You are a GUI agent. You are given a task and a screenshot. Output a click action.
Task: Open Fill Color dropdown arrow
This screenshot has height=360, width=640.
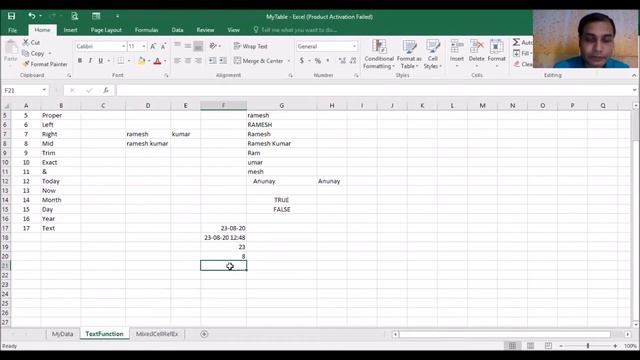coord(149,61)
